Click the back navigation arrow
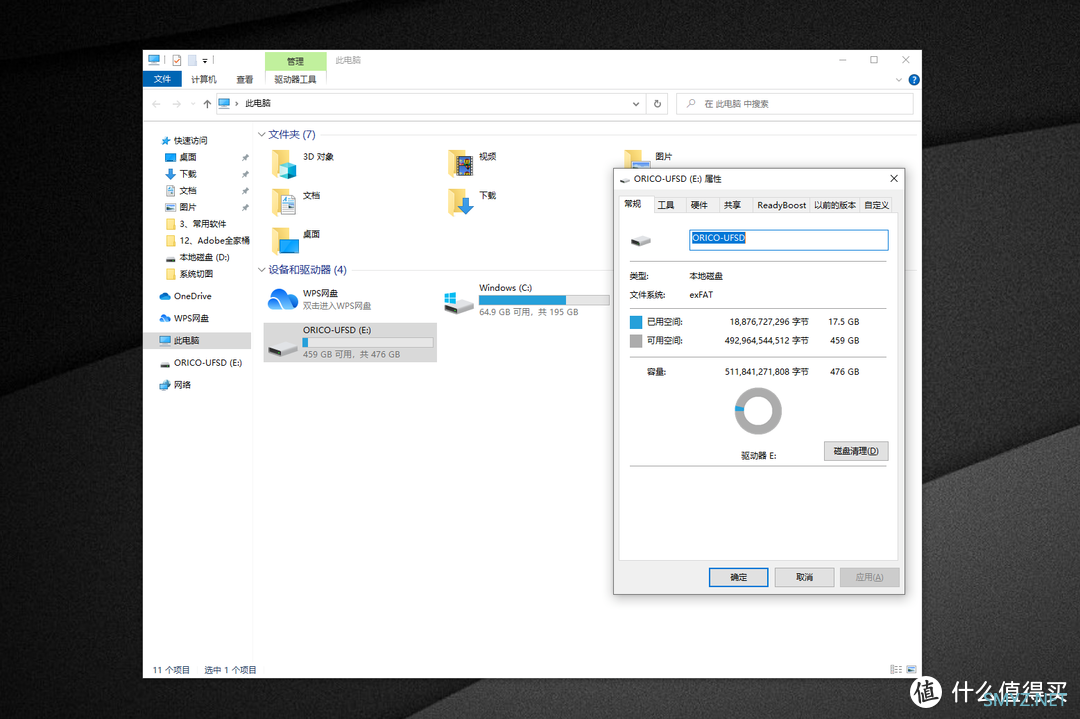Screen dimensions: 1080x719 [x=156, y=104]
